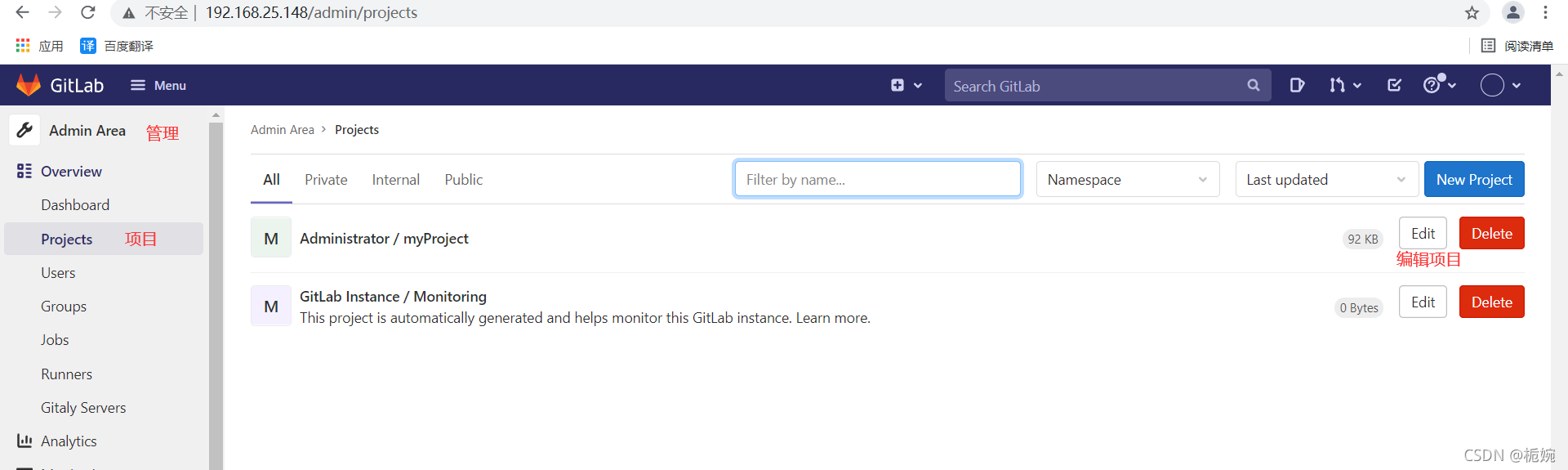The image size is (1568, 470).
Task: Open the Baidu Translate bookmark
Action: (x=117, y=46)
